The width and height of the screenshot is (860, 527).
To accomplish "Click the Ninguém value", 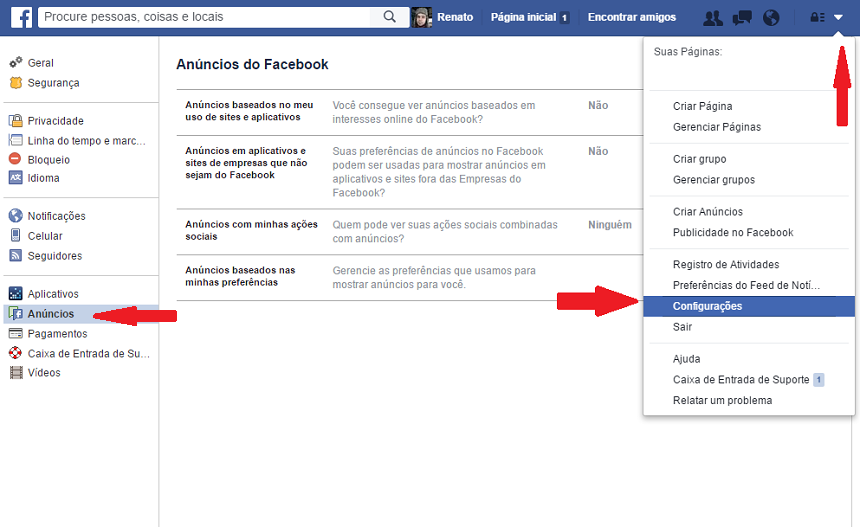I will click(x=610, y=225).
